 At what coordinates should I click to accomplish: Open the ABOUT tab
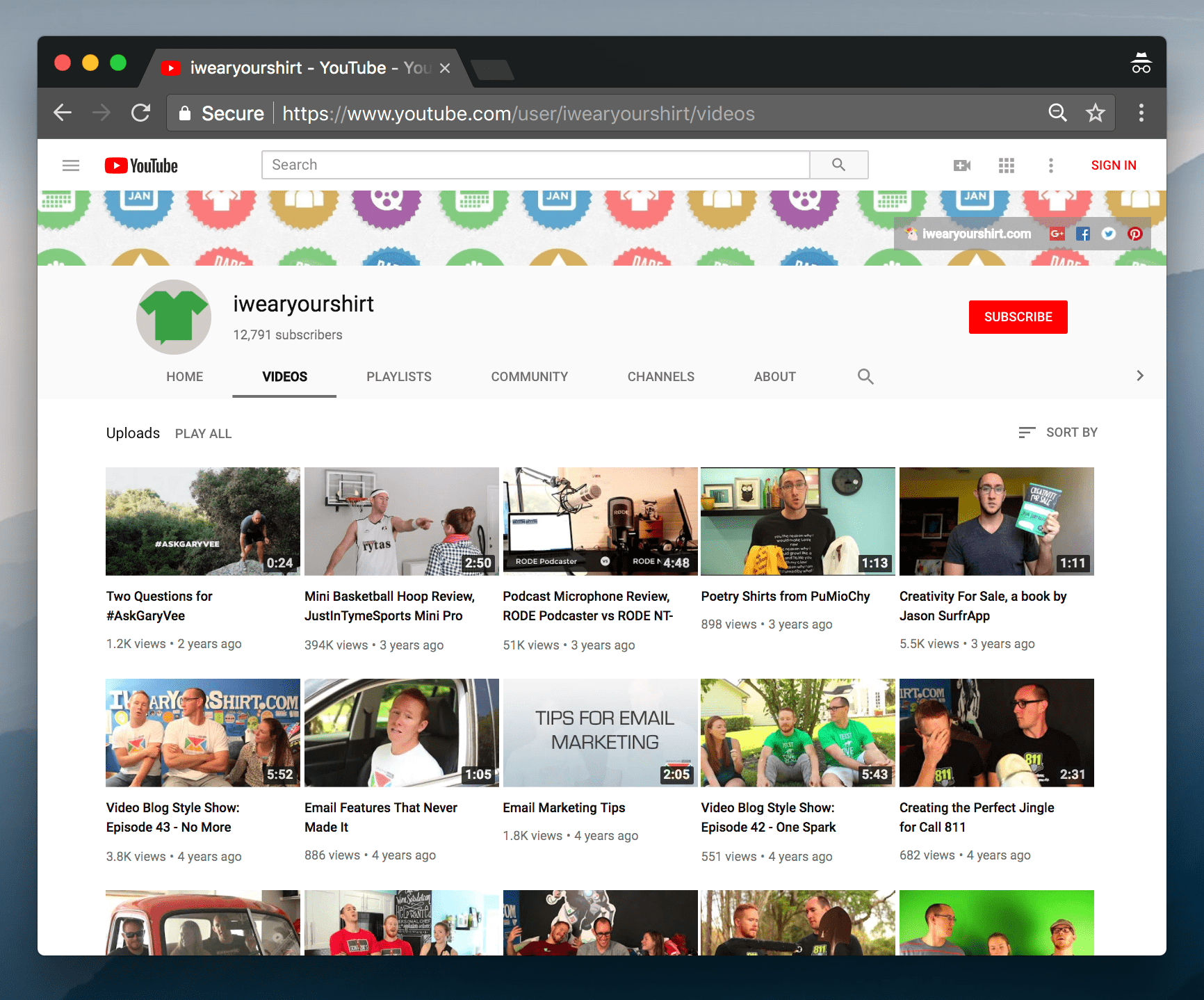pos(775,376)
